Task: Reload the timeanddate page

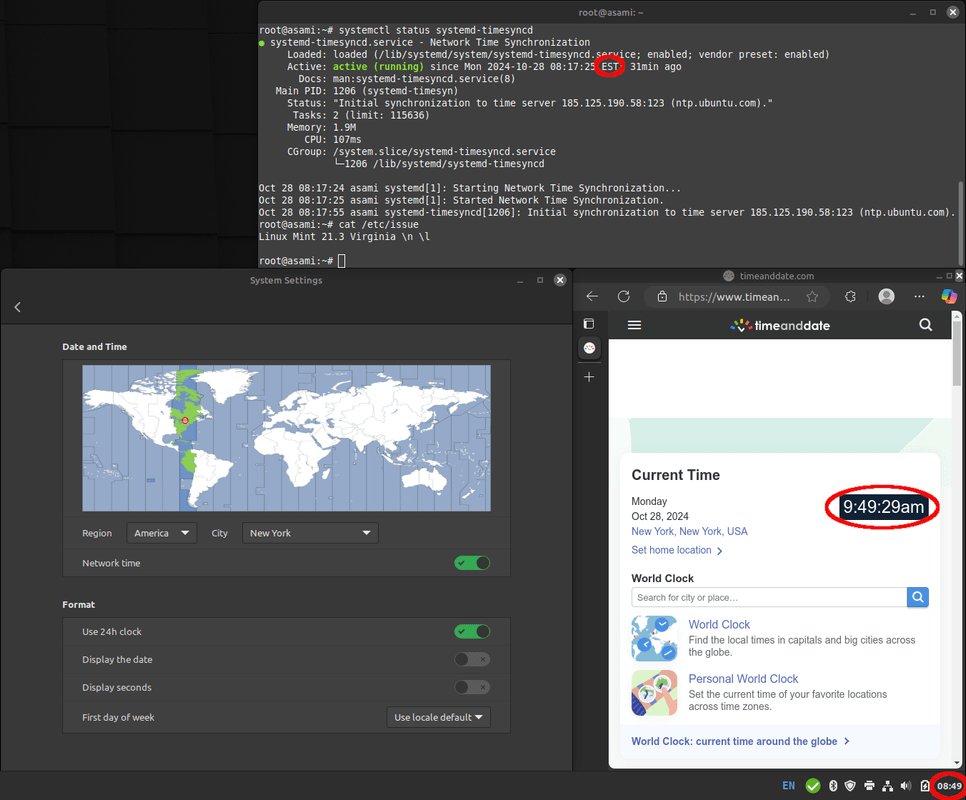Action: pyautogui.click(x=623, y=296)
